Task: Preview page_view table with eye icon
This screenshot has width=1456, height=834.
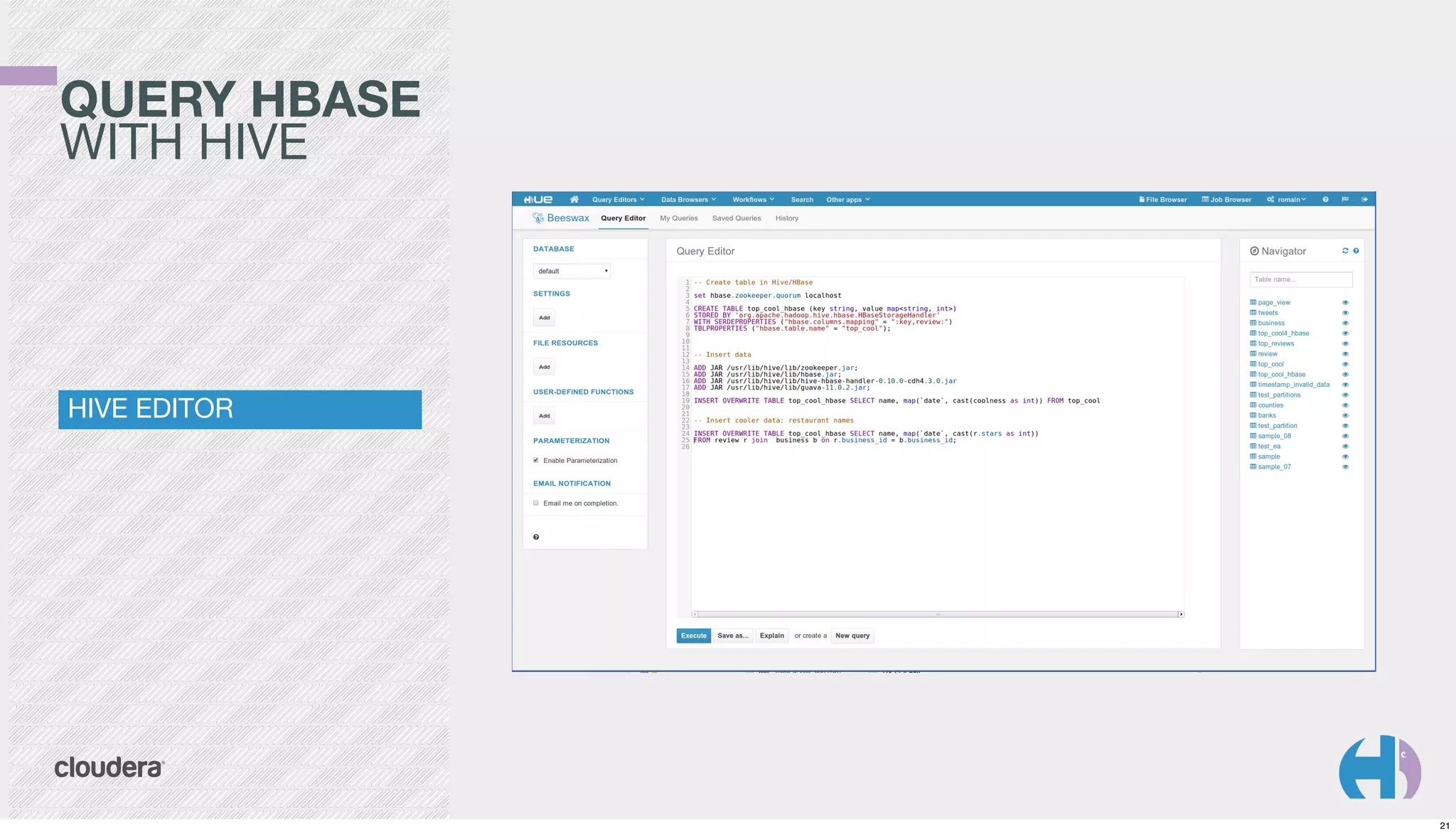Action: pyautogui.click(x=1345, y=303)
